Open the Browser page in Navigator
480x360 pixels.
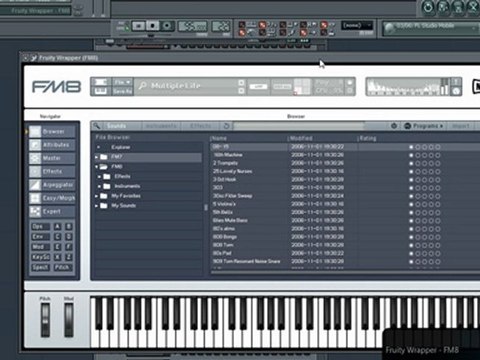(x=52, y=132)
